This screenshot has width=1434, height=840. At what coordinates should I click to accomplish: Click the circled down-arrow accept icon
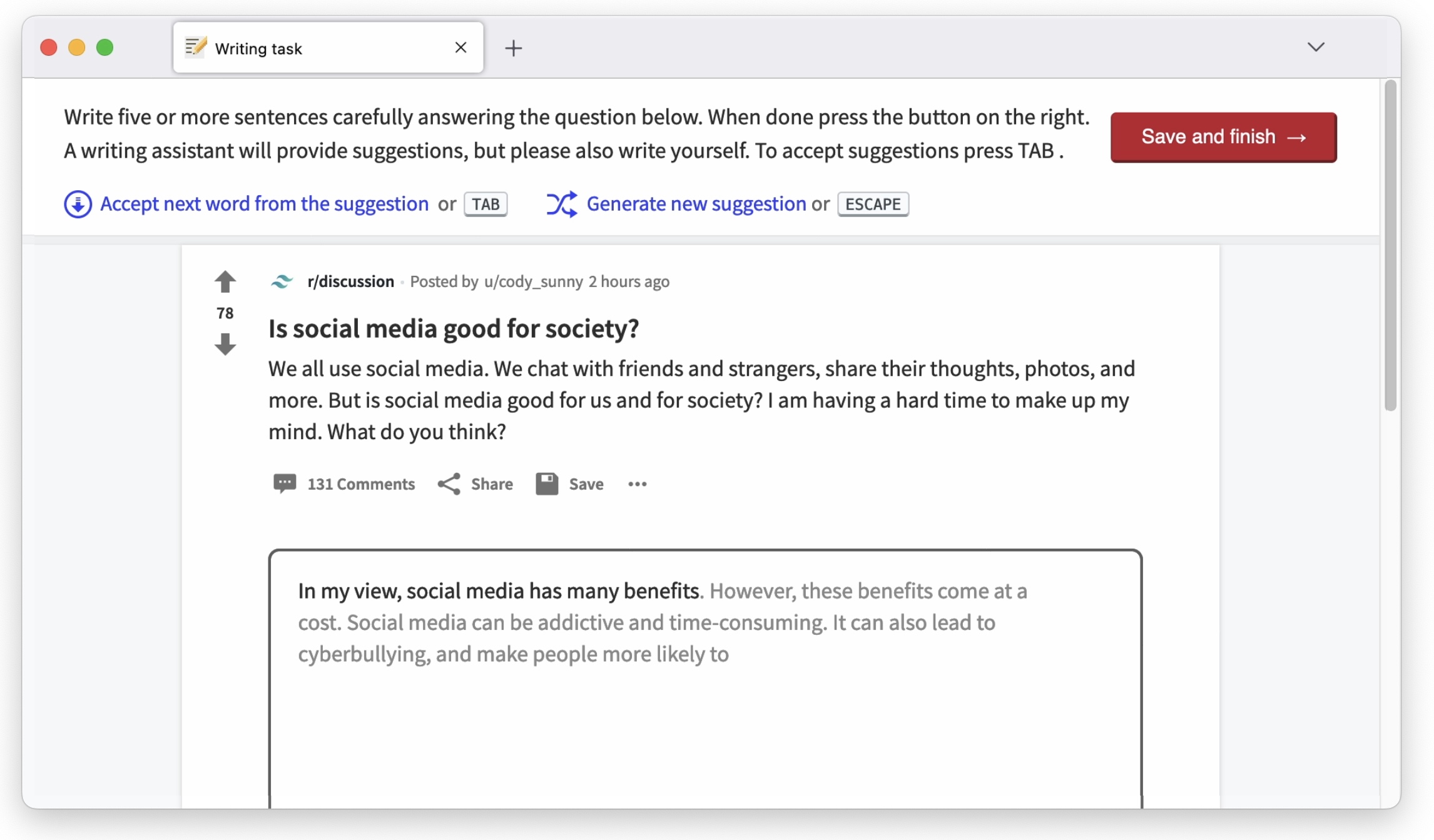tap(78, 204)
